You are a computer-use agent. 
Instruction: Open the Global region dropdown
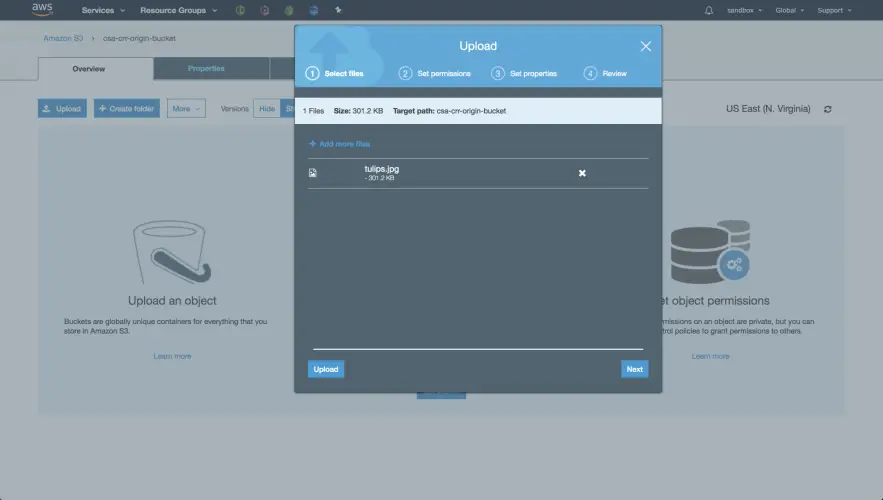[790, 10]
